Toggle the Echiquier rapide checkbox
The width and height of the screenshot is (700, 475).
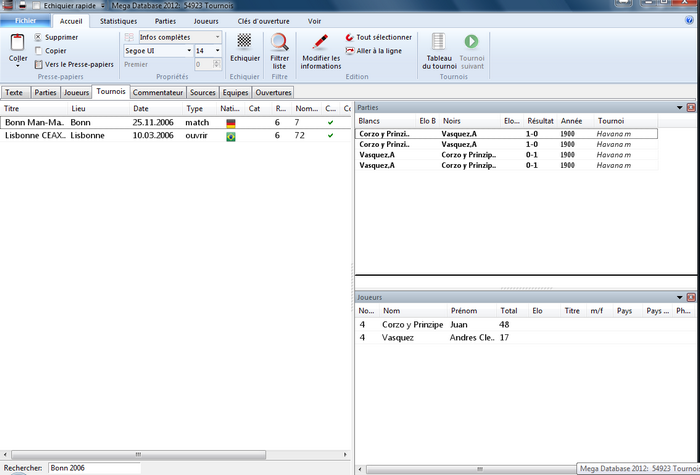pyautogui.click(x=37, y=6)
